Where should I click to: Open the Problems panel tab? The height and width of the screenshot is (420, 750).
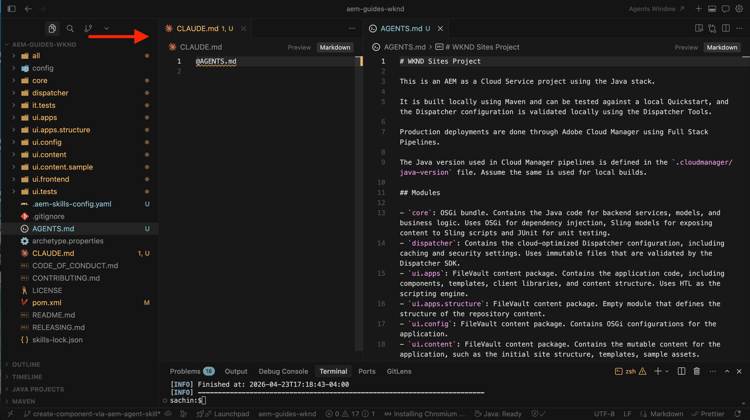[x=185, y=372]
